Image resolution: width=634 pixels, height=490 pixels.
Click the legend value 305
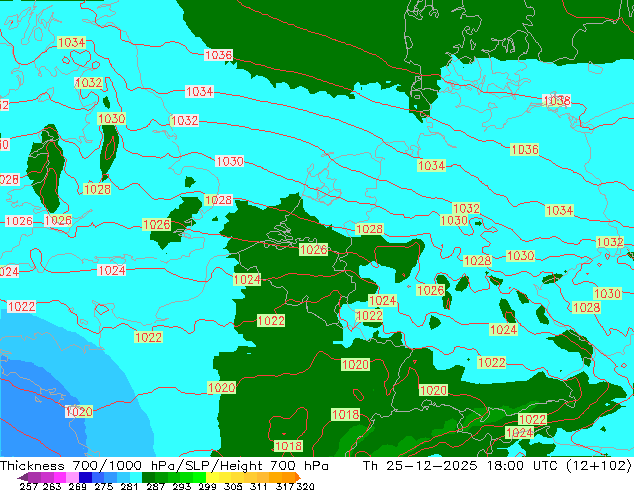(233, 486)
